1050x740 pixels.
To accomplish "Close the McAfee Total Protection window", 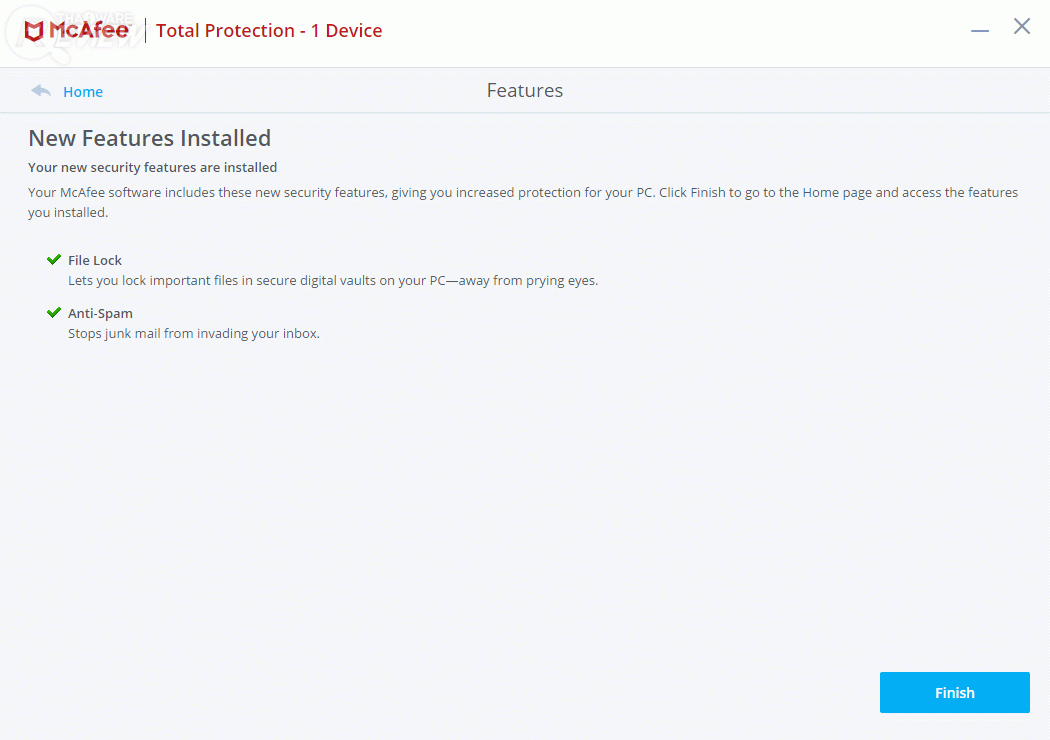I will [x=1022, y=27].
